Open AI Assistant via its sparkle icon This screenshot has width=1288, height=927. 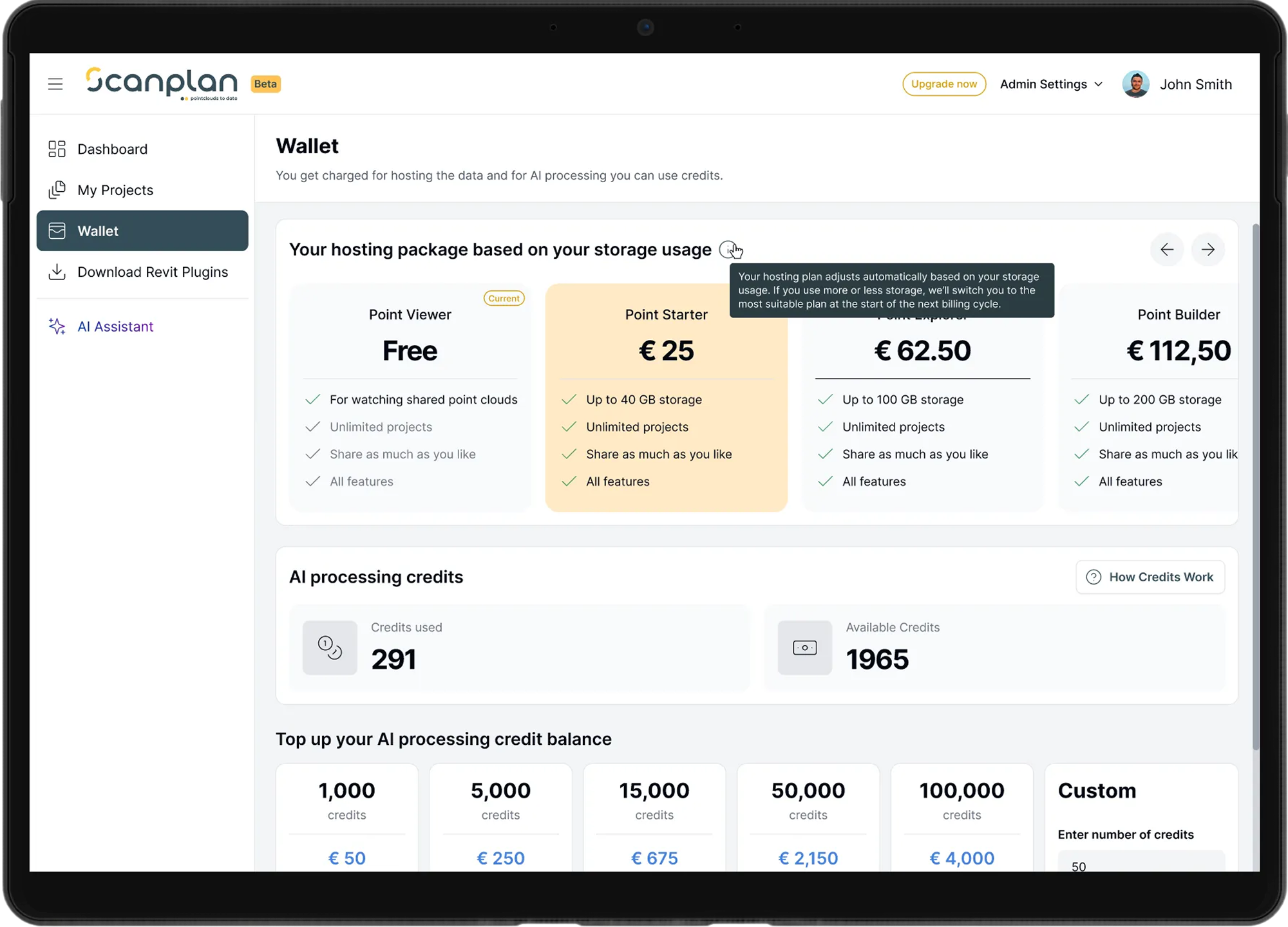point(56,326)
